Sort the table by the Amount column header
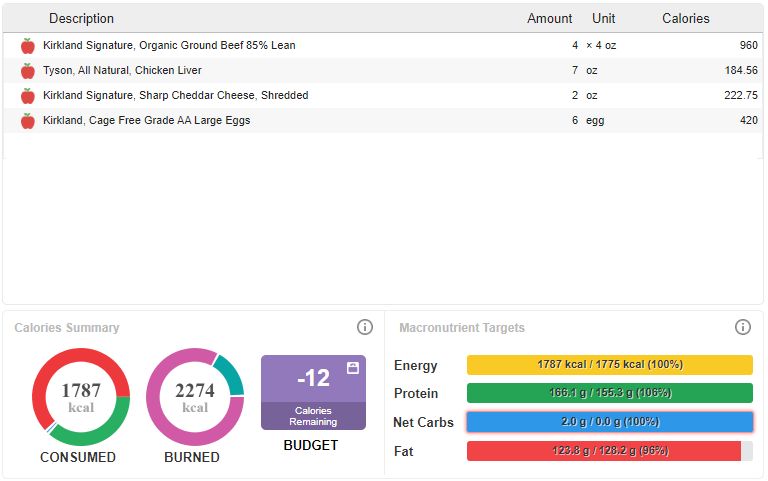Viewport: 768px width, 481px height. pos(550,19)
